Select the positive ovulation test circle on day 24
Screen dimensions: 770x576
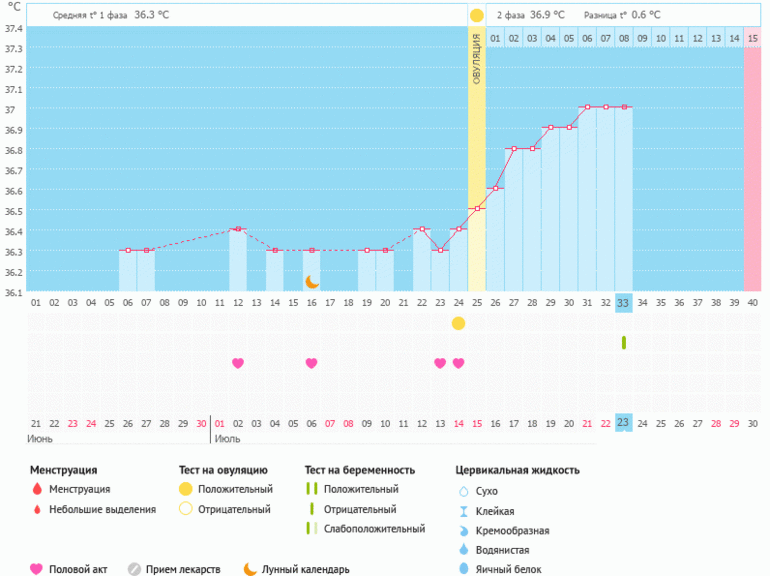458,323
